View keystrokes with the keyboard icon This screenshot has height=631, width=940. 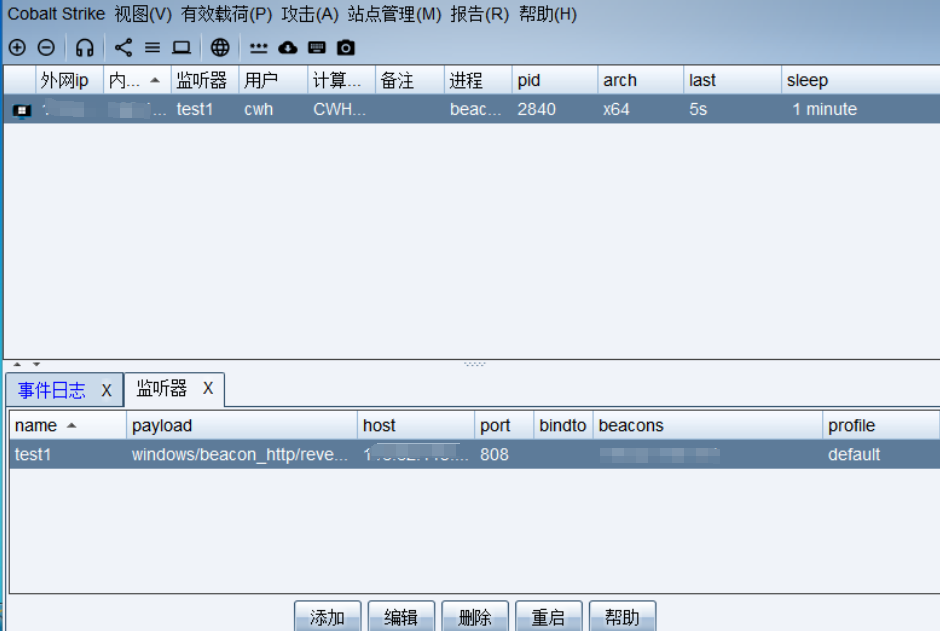[317, 47]
